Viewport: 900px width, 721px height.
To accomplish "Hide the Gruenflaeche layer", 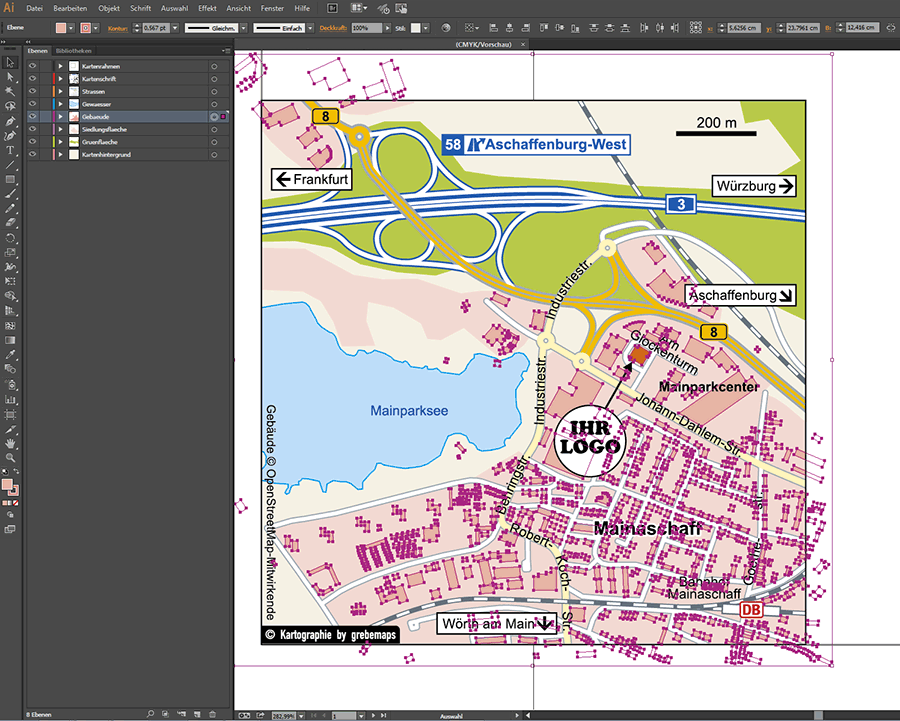I will pyautogui.click(x=32, y=142).
